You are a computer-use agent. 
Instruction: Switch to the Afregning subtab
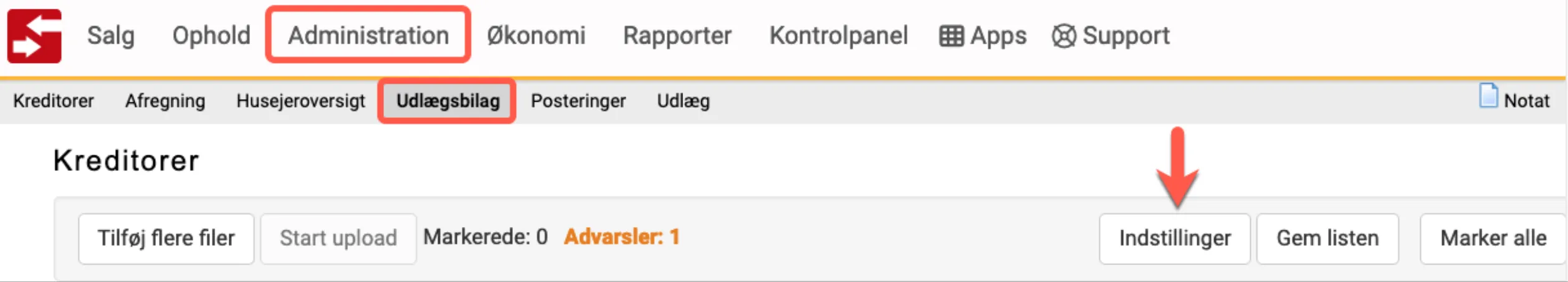pos(165,101)
